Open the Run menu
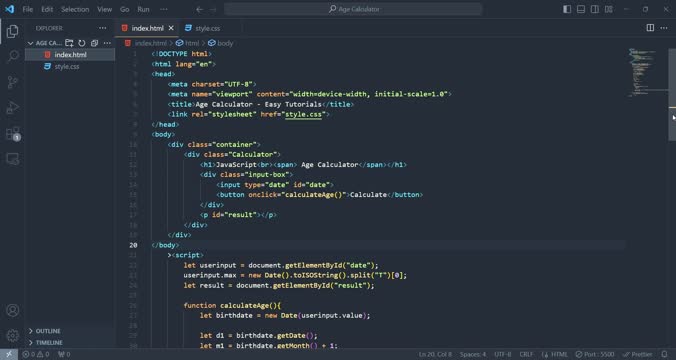 pos(143,9)
